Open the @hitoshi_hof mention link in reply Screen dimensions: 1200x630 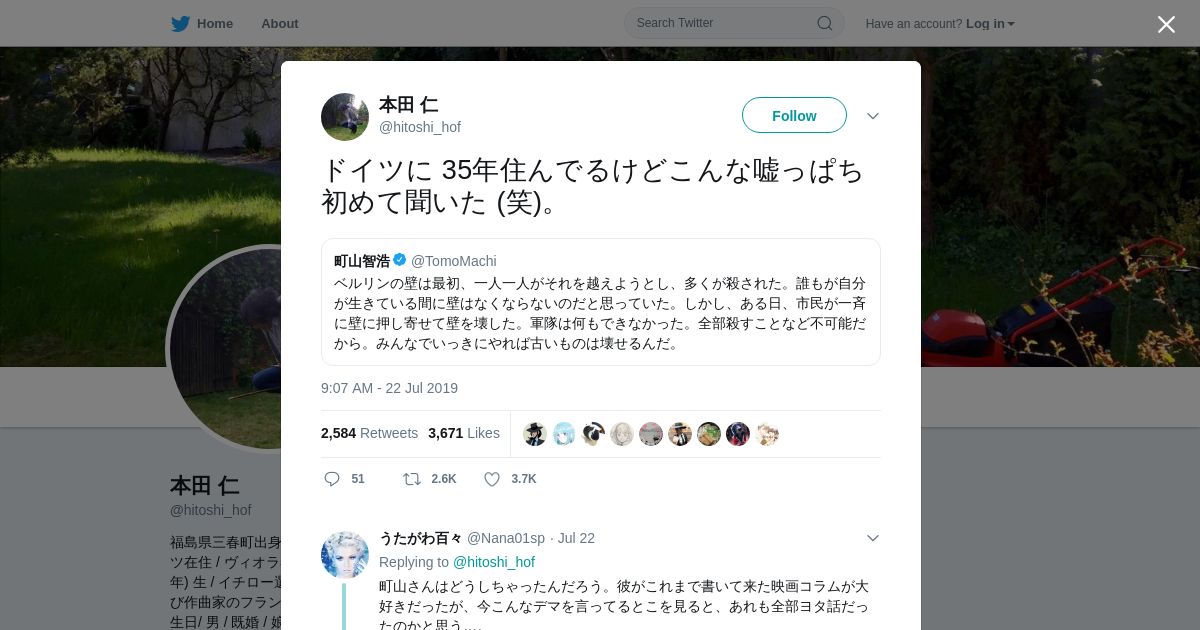pos(494,562)
